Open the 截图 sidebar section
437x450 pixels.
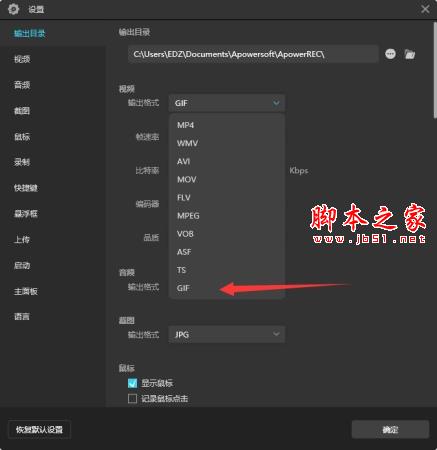(22, 111)
